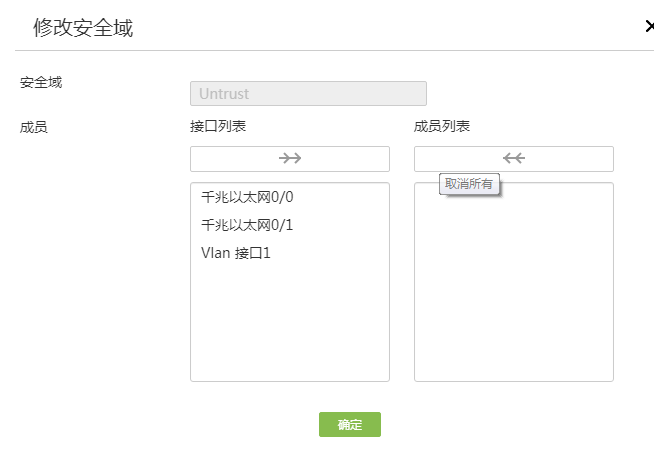Click empty space below Vlan 接口1 in list
The width and height of the screenshot is (654, 451).
click(289, 320)
